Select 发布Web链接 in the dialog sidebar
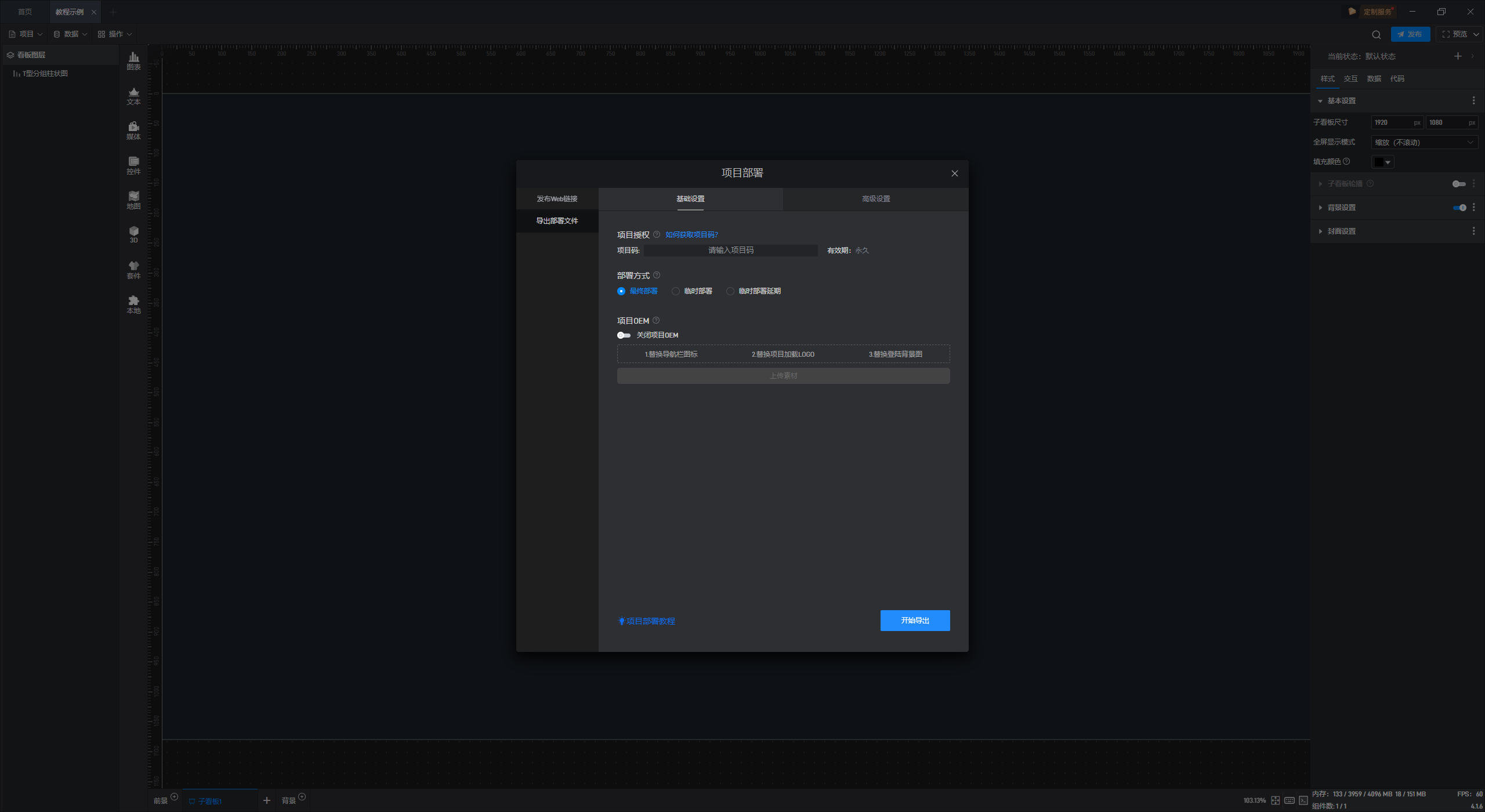This screenshot has height=812, width=1485. [x=557, y=199]
